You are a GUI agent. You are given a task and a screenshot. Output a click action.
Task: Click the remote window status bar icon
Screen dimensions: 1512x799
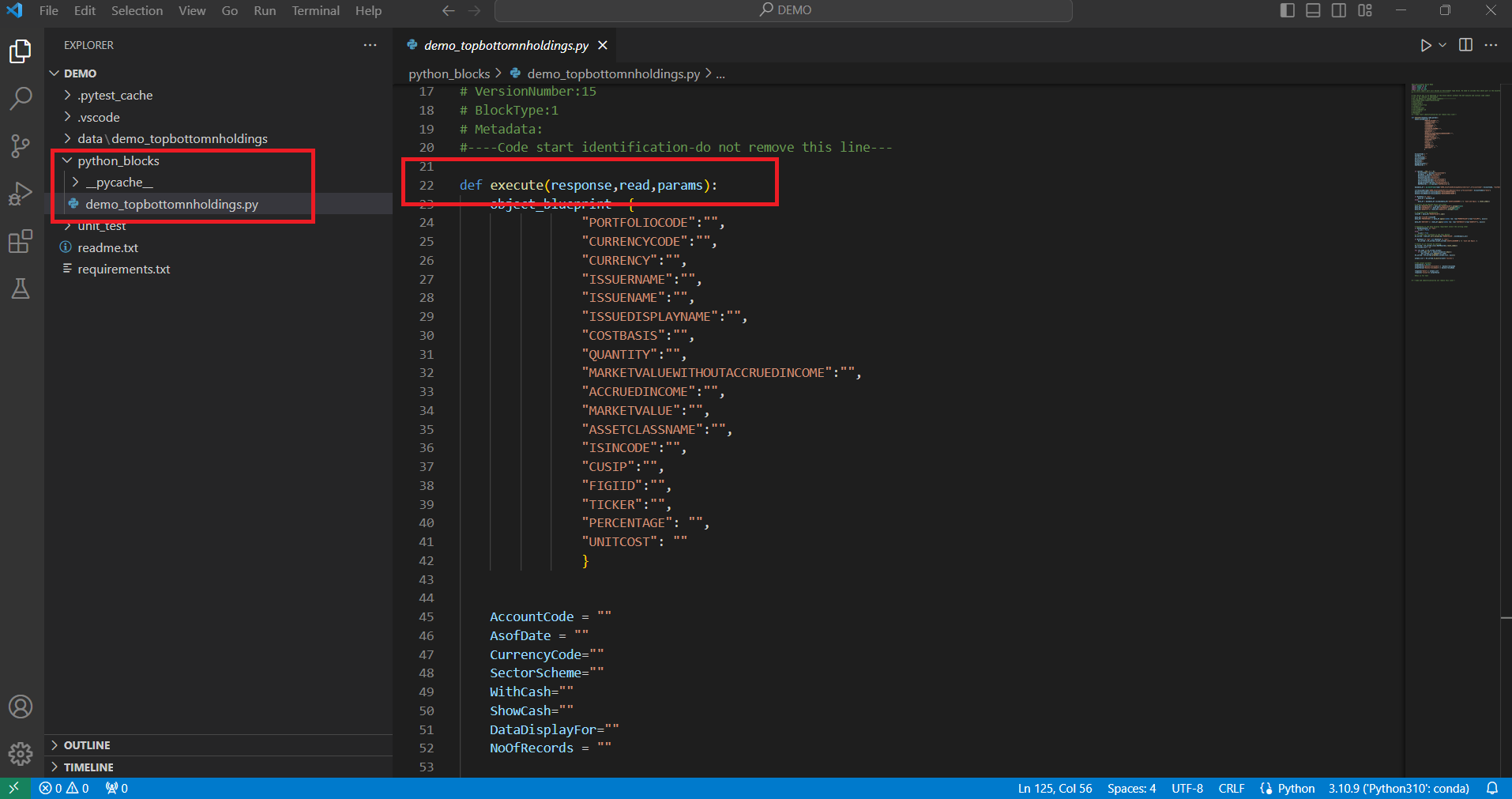(14, 788)
